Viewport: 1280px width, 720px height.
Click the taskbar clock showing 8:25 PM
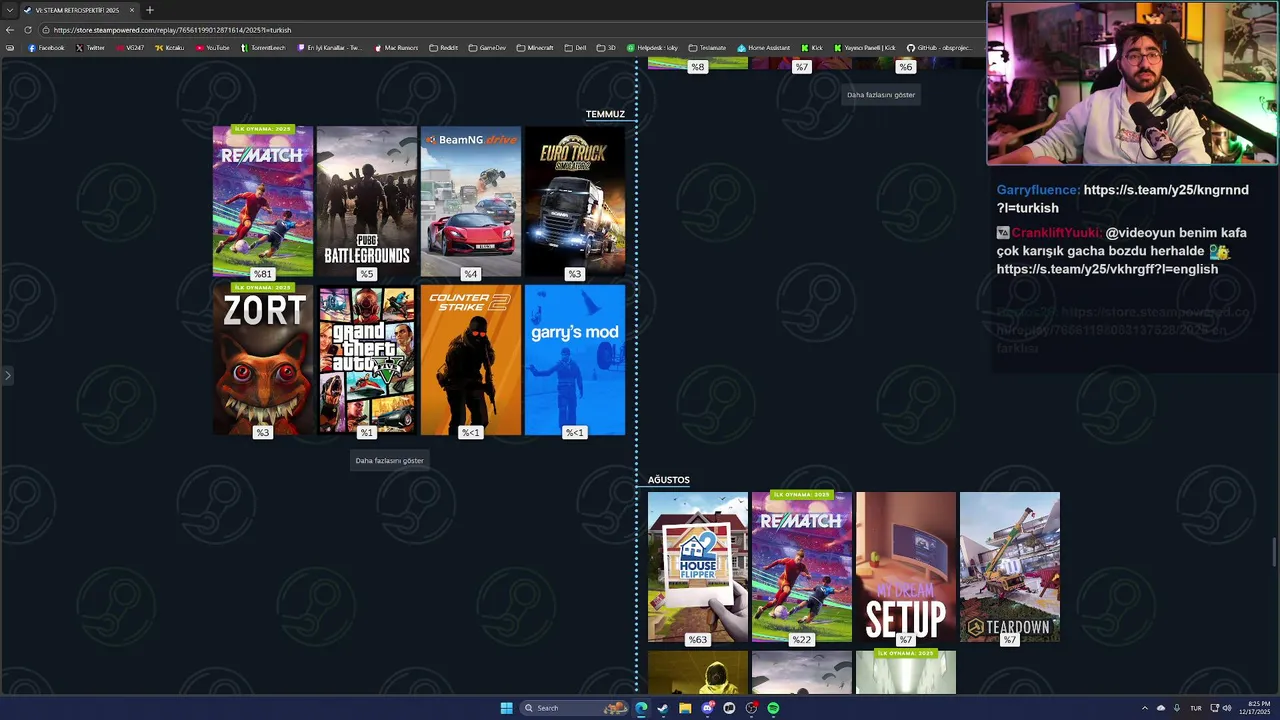(1254, 708)
